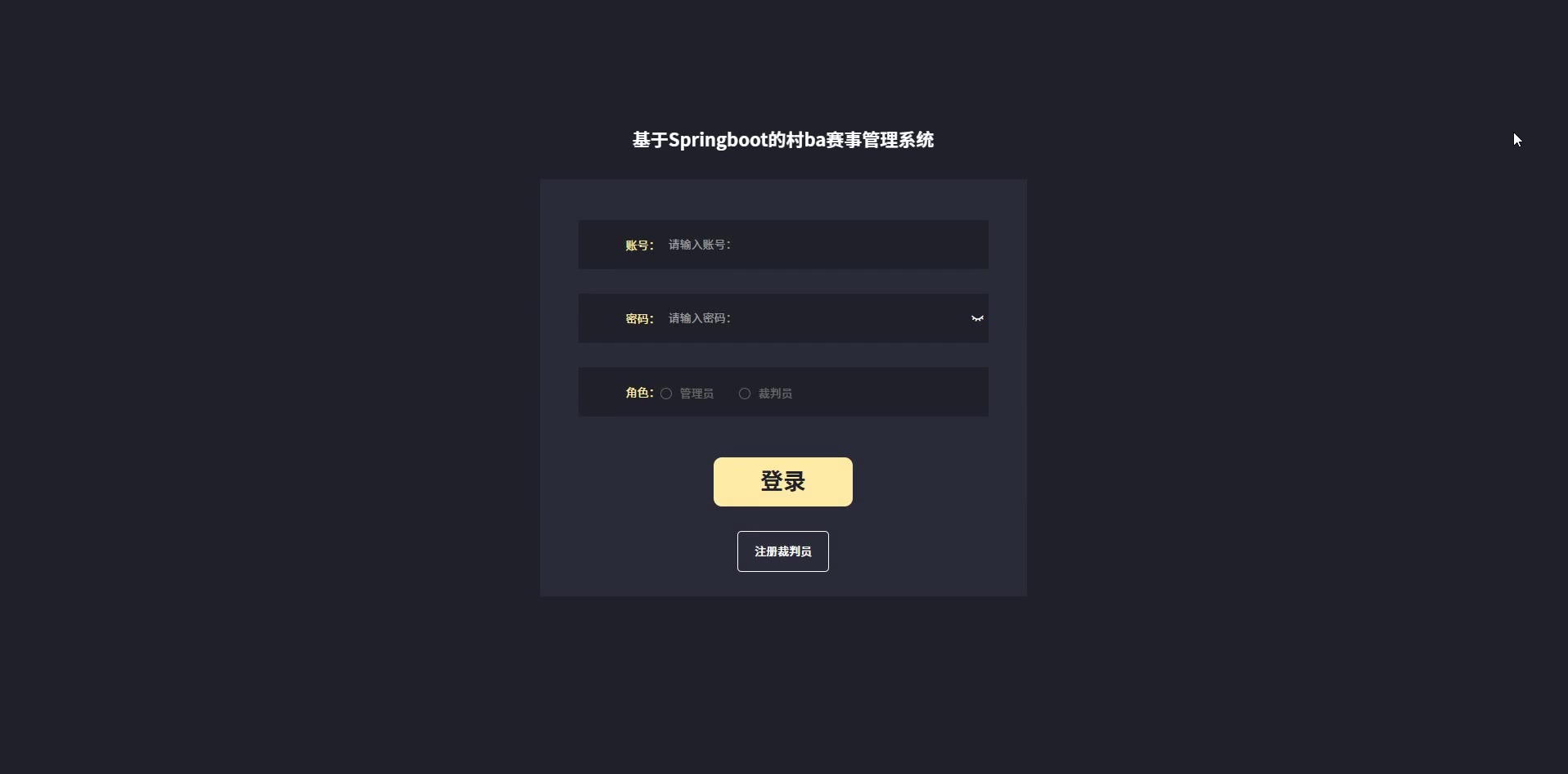Screen dimensions: 1568x774
Task: Select the 管理员 radio button
Action: coord(666,394)
